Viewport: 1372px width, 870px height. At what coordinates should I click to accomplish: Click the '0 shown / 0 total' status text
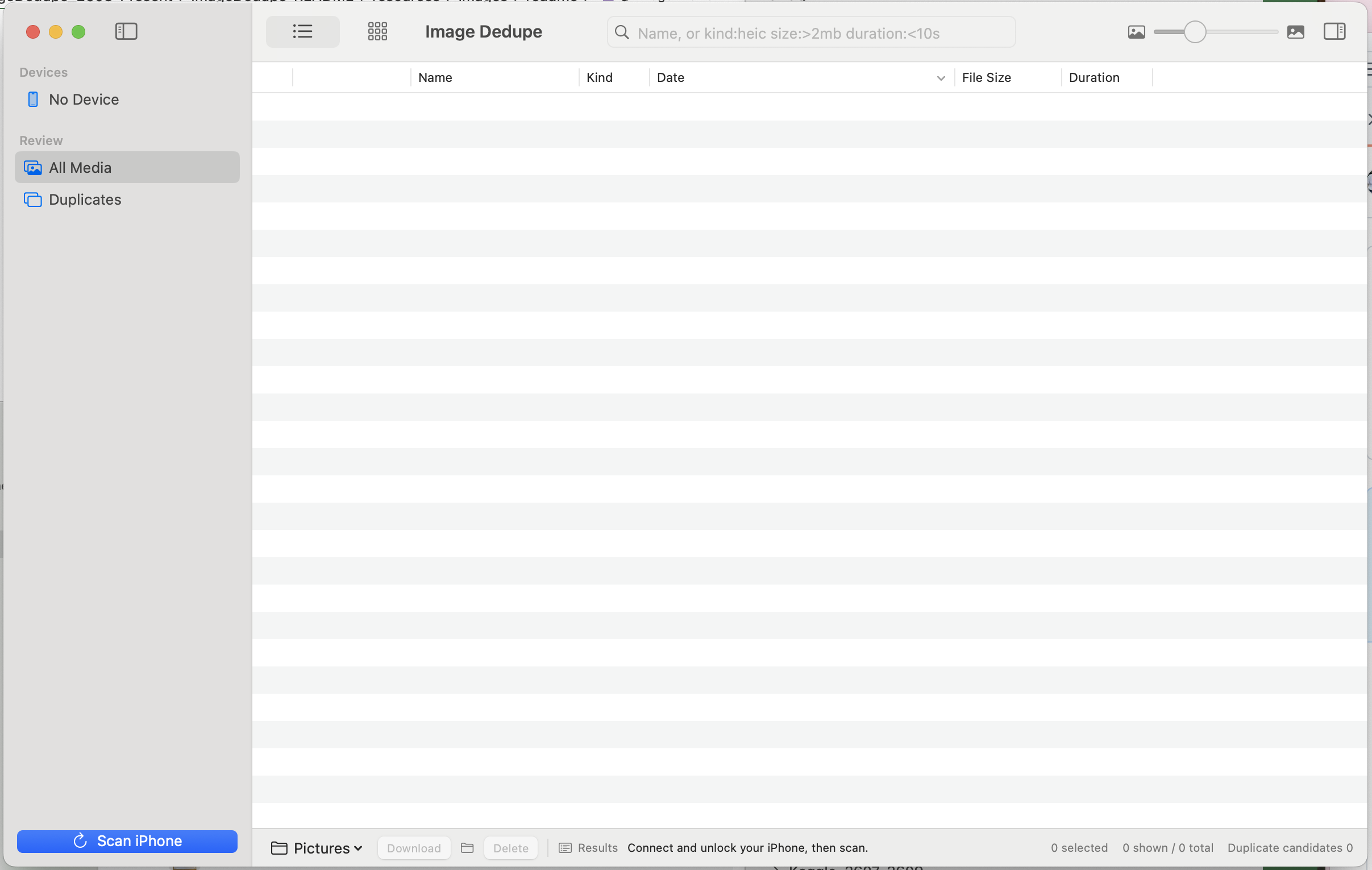click(x=1167, y=848)
